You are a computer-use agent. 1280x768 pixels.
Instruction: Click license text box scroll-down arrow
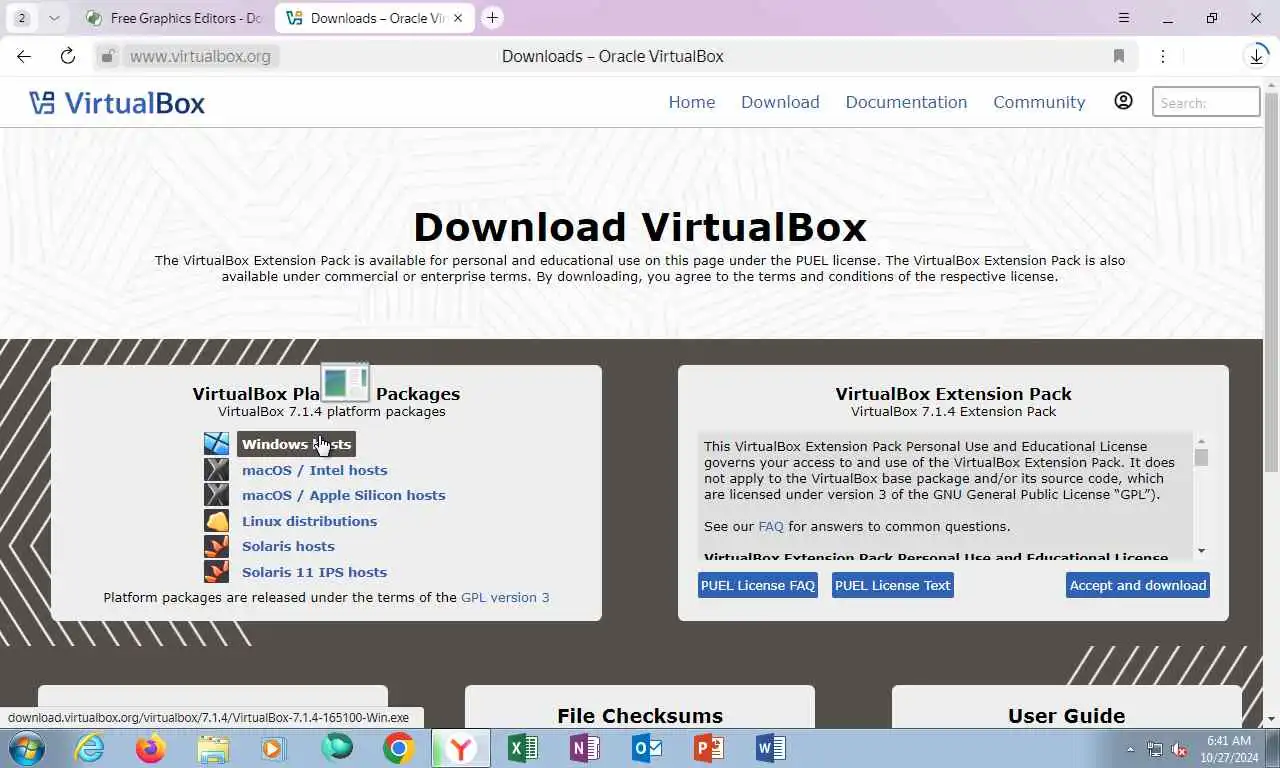1201,551
